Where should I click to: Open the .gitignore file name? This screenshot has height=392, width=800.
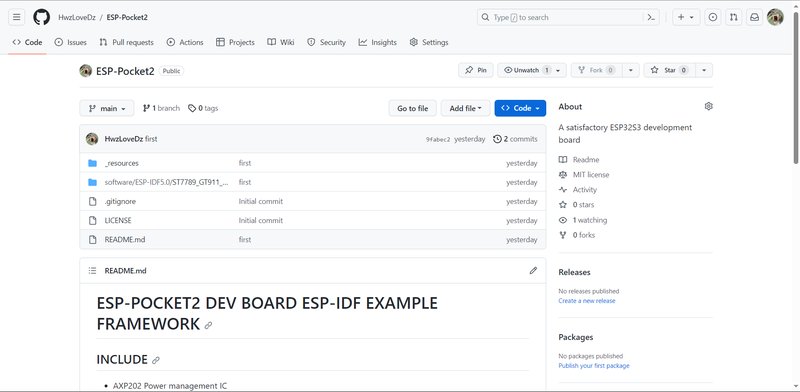pyautogui.click(x=120, y=201)
